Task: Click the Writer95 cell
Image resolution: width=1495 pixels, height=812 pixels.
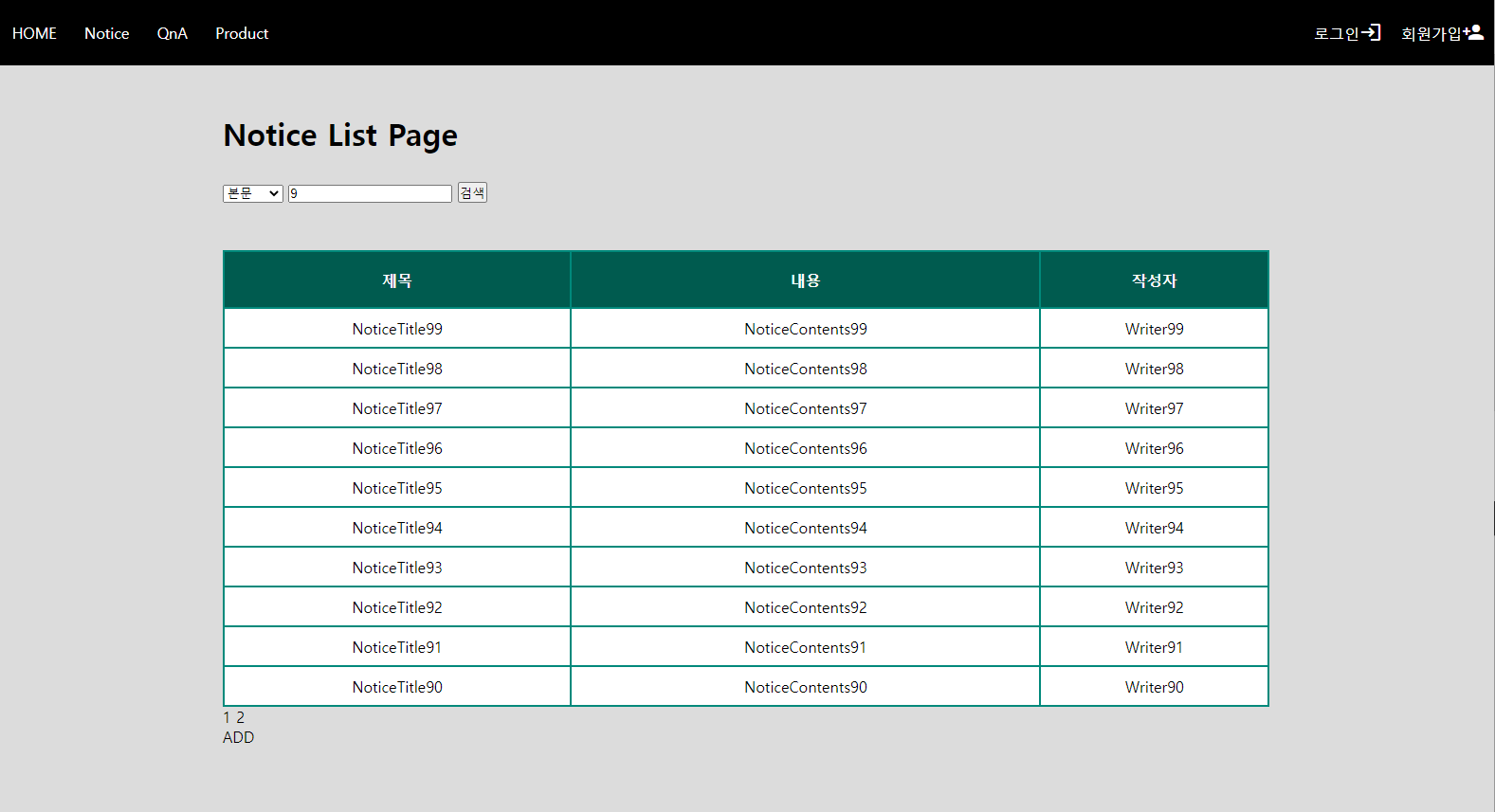Action: point(1154,488)
